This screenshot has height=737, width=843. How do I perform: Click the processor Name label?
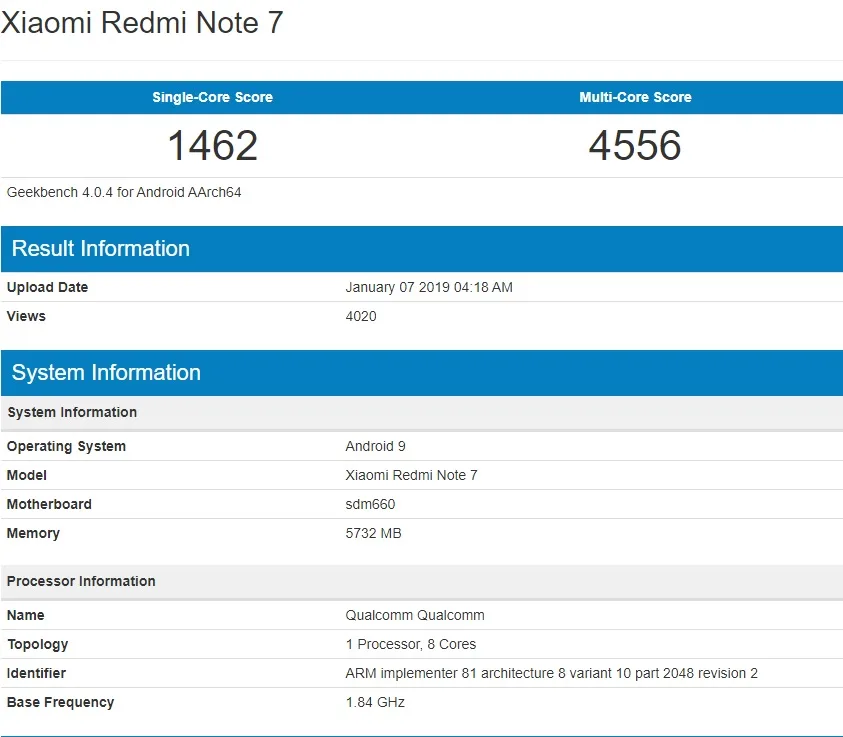coord(25,615)
